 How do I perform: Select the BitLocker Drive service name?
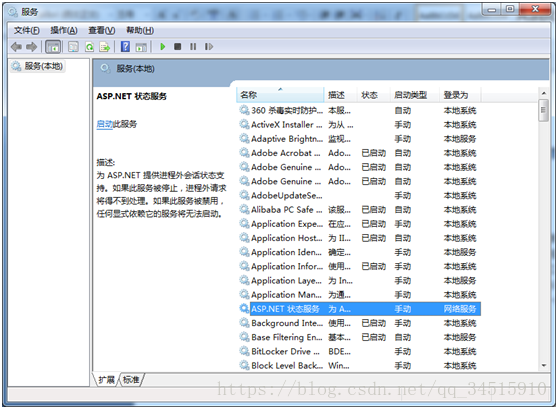point(285,351)
